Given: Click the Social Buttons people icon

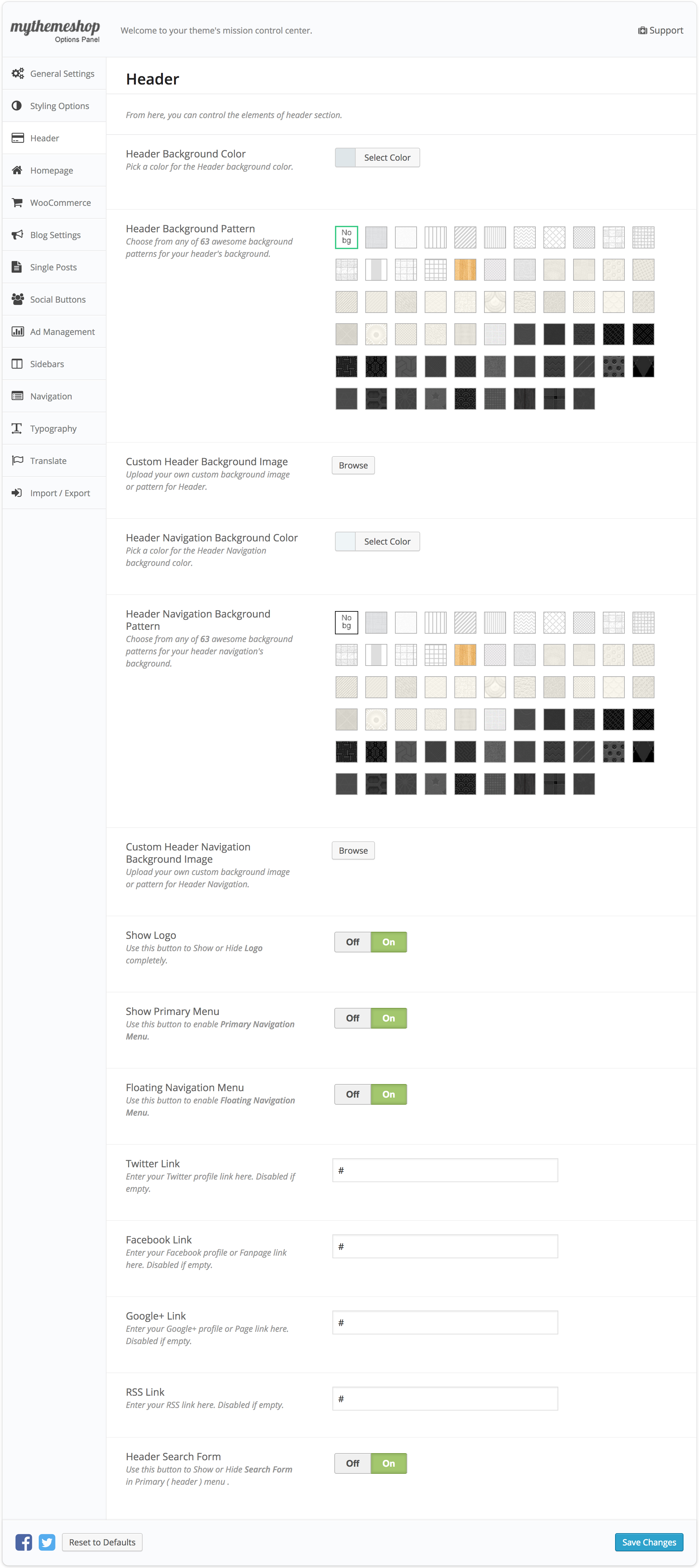Looking at the screenshot, I should coord(17,299).
